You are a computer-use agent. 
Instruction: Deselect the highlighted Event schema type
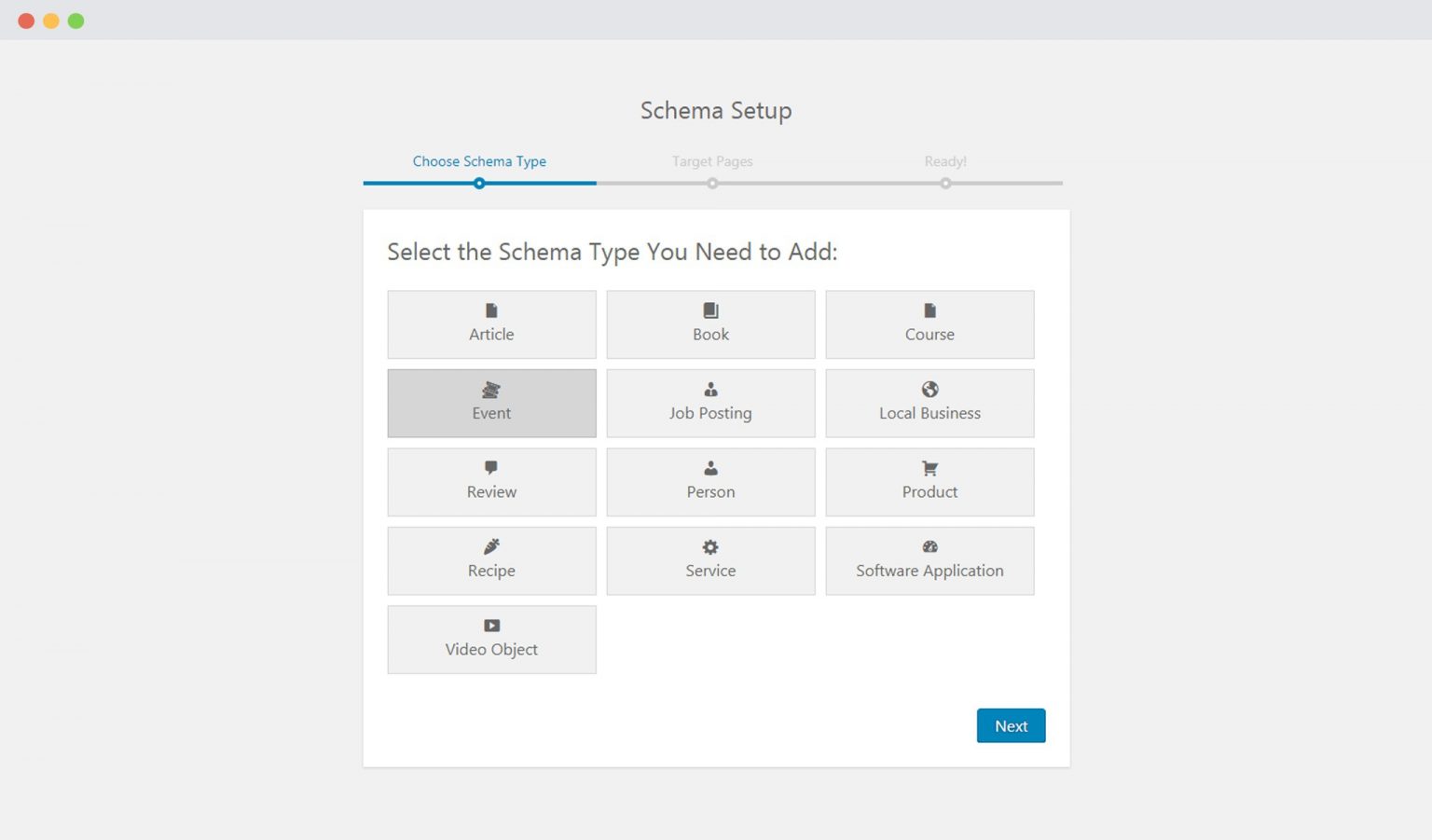pyautogui.click(x=491, y=403)
